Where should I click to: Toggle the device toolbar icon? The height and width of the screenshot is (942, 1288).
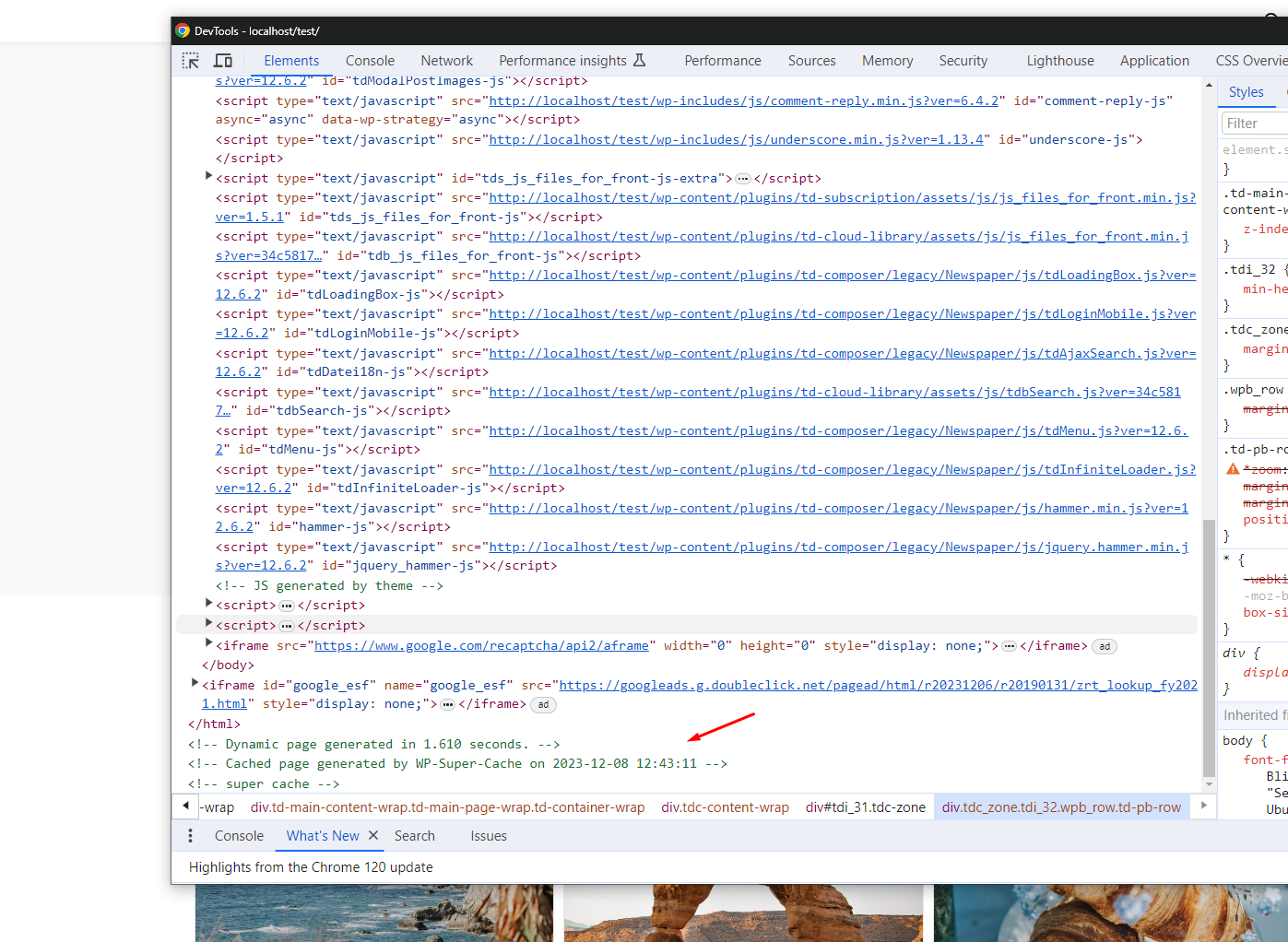pyautogui.click(x=223, y=61)
